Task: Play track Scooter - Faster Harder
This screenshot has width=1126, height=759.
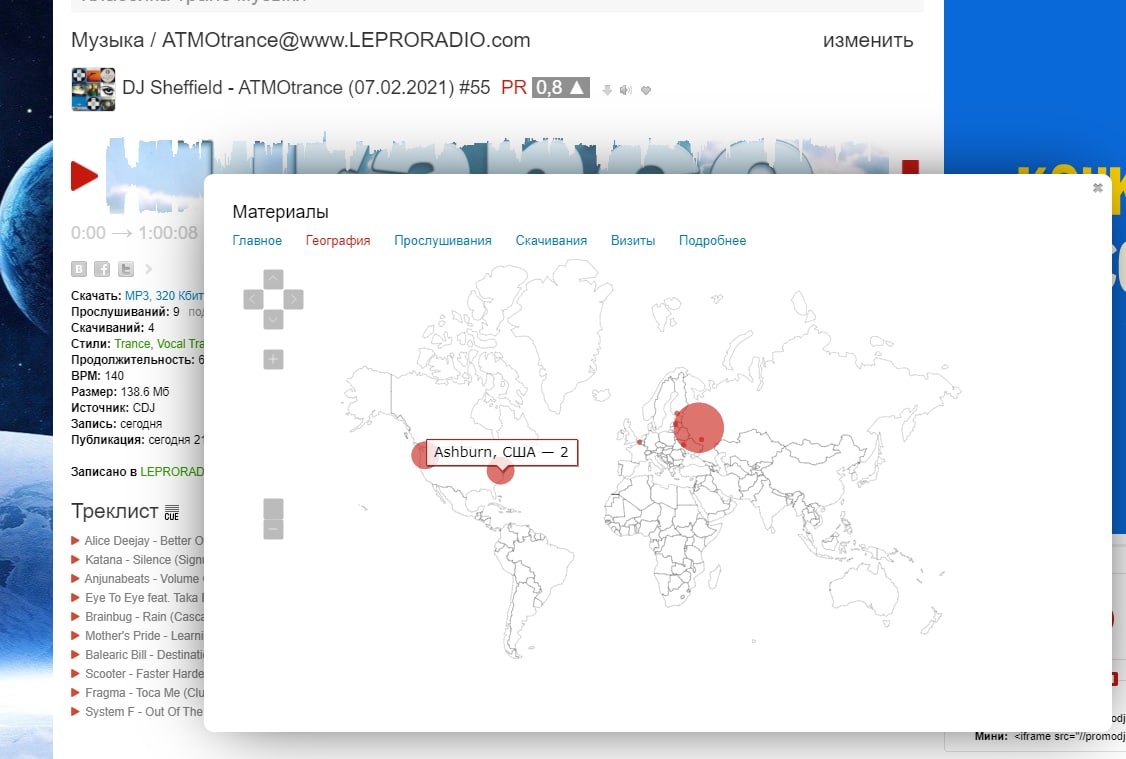Action: click(75, 674)
